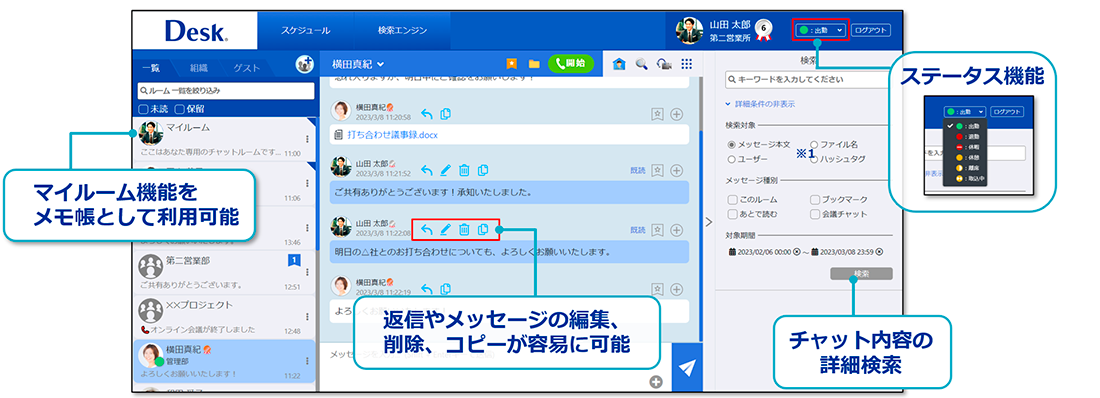Copy 横田真紀's 11:20:58 message
This screenshot has height=398, width=1100.
click(x=445, y=114)
